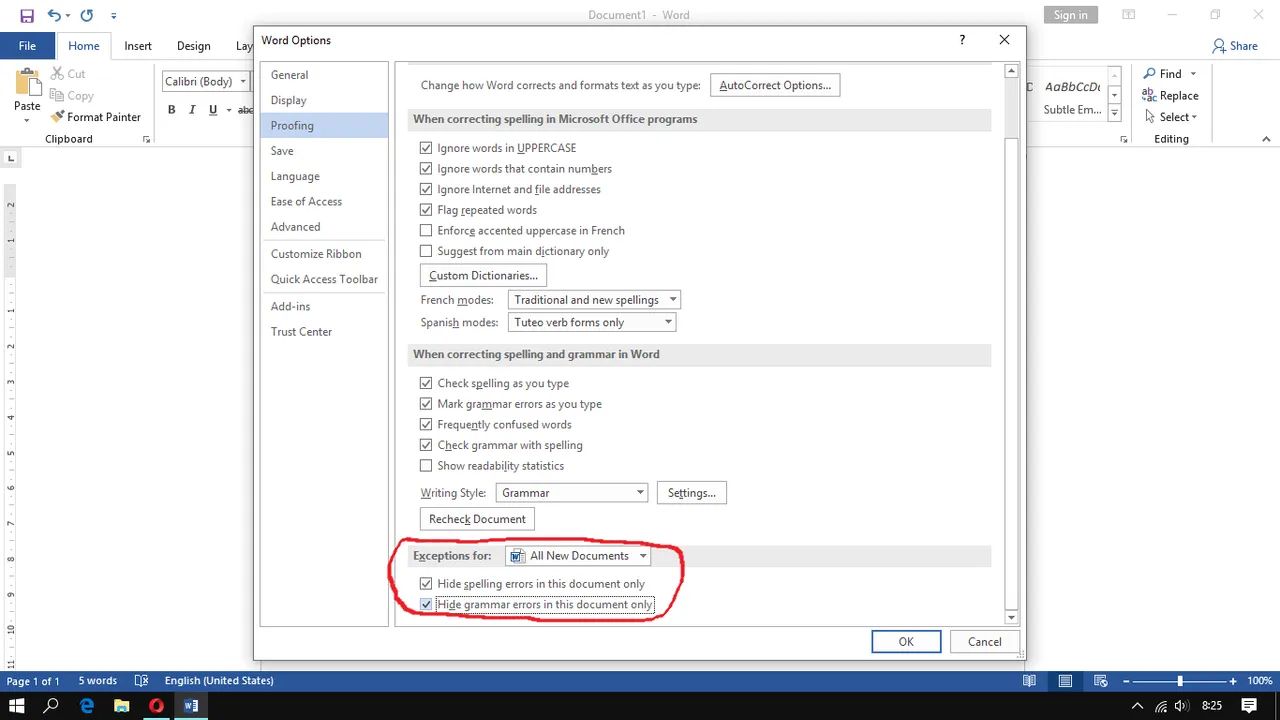Image resolution: width=1280 pixels, height=720 pixels.
Task: Enable Show readability statistics
Action: coord(426,466)
